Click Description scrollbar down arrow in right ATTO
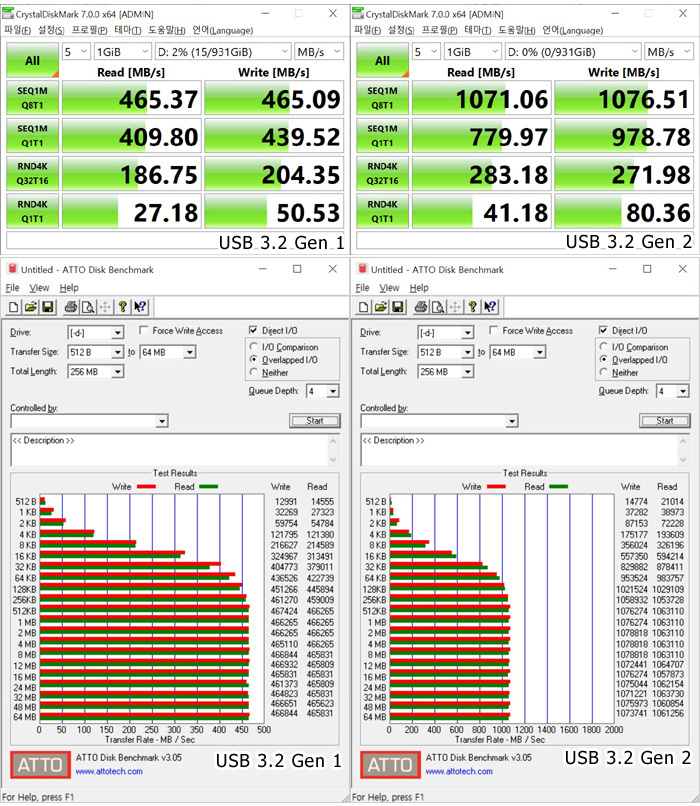Viewport: 700px width, 806px height. [683, 460]
